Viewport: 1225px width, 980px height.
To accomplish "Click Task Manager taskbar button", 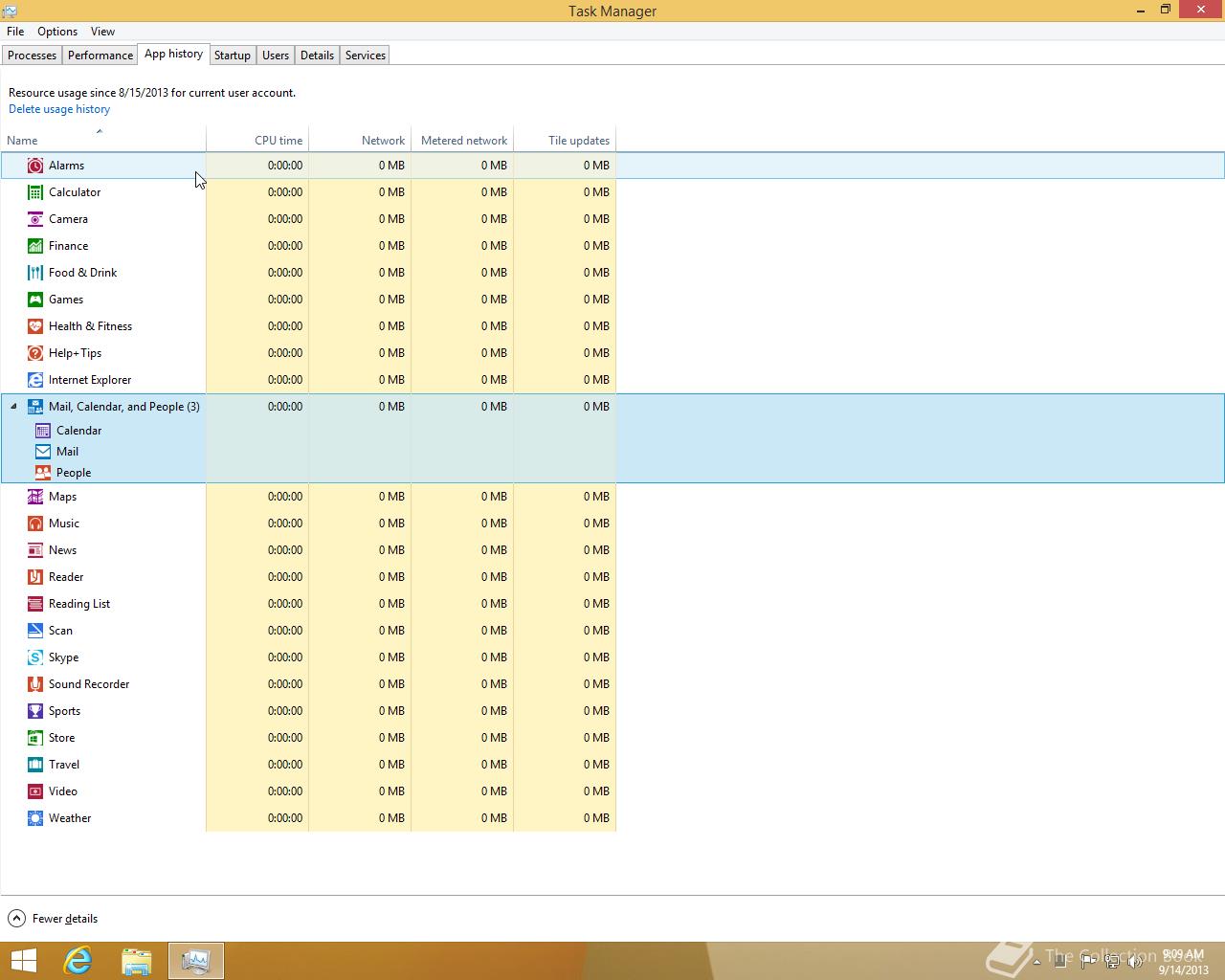I will (196, 961).
